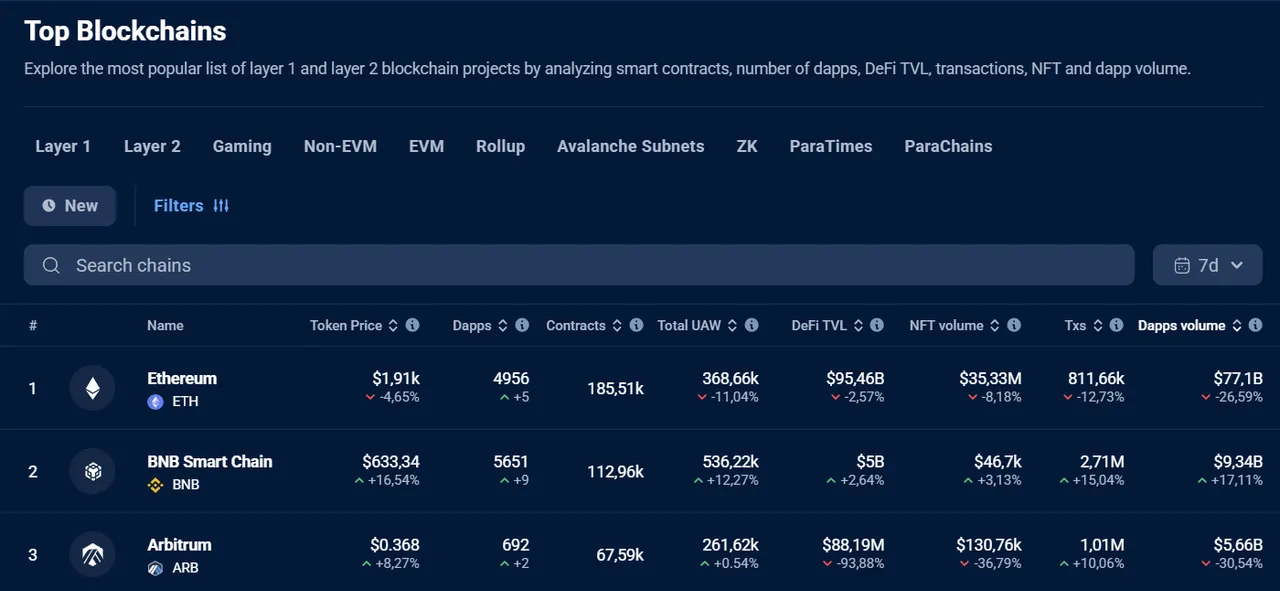
Task: Click Arbitrum DeFi TVL value $88,19M
Action: pos(853,544)
